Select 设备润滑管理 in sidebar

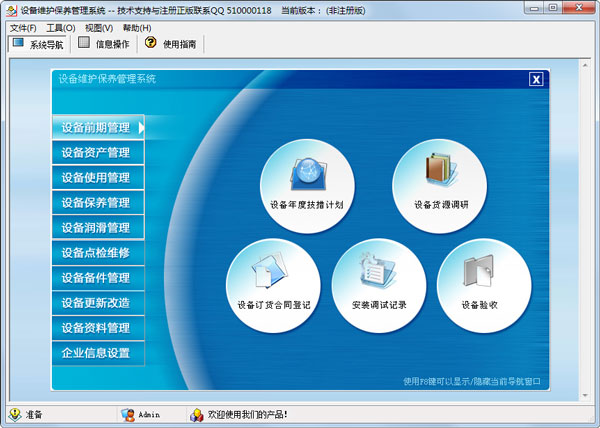(x=98, y=228)
